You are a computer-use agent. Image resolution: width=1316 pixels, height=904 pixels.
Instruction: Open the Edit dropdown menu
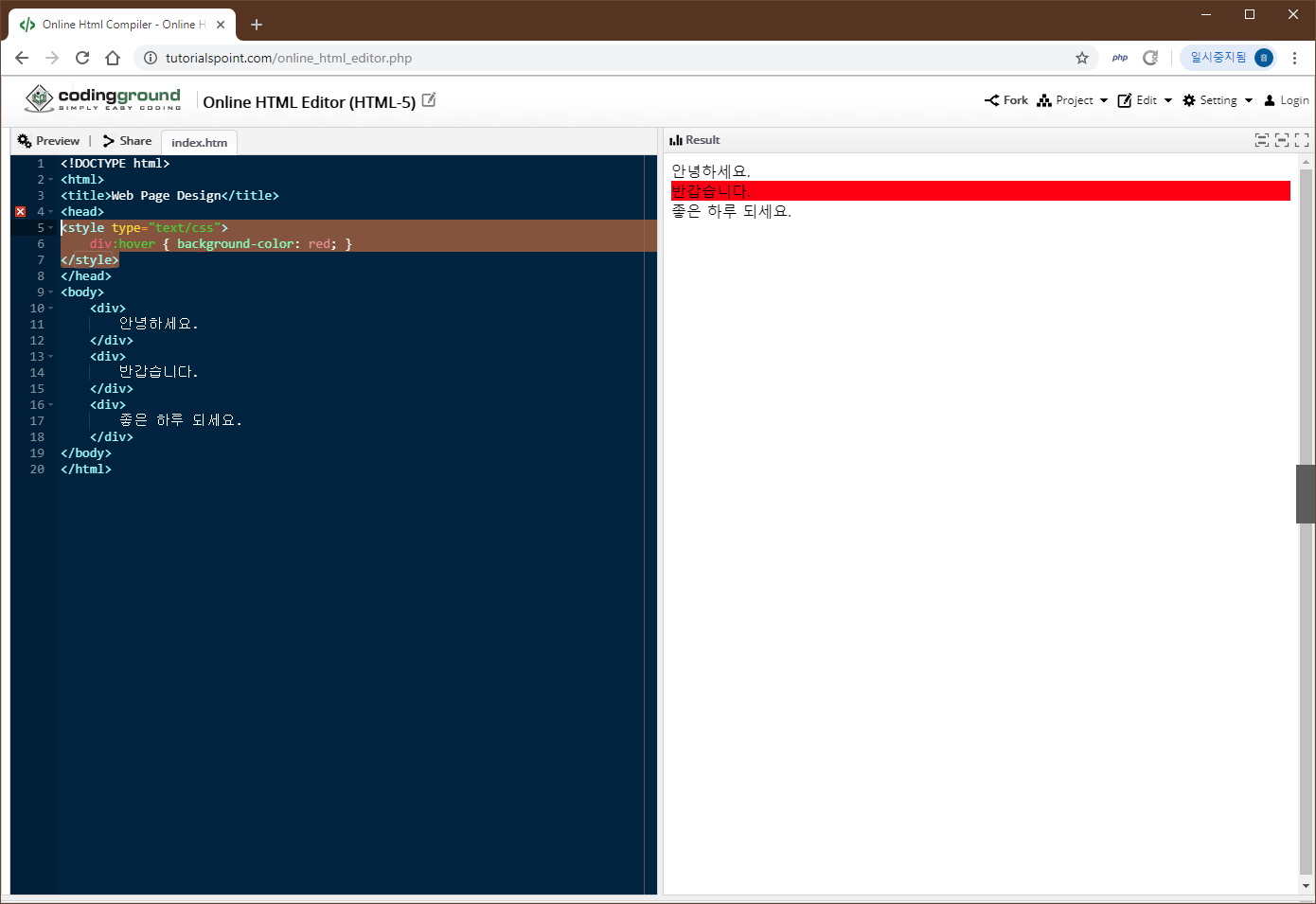coord(1145,100)
